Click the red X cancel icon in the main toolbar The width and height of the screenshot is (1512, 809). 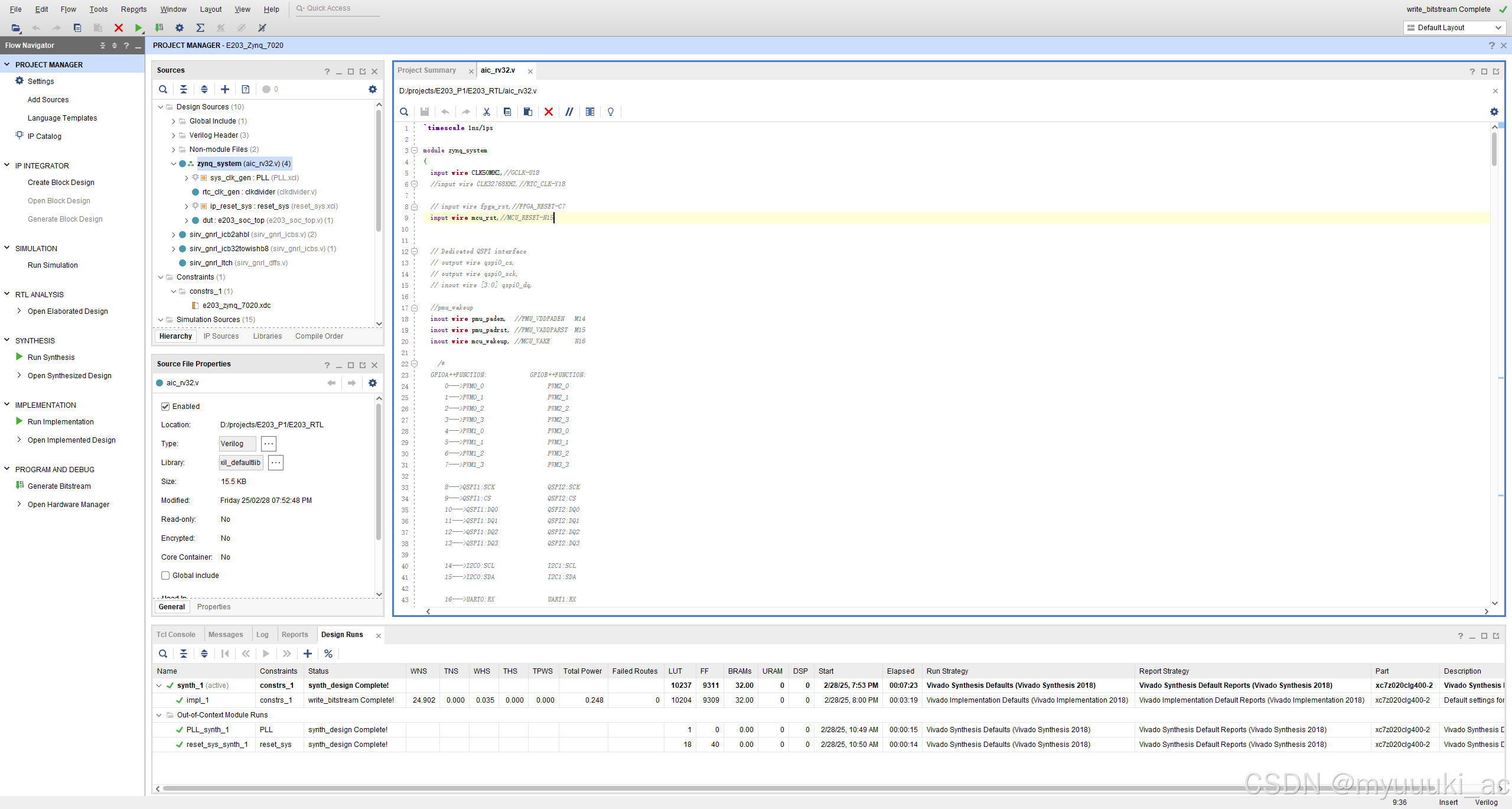118,28
